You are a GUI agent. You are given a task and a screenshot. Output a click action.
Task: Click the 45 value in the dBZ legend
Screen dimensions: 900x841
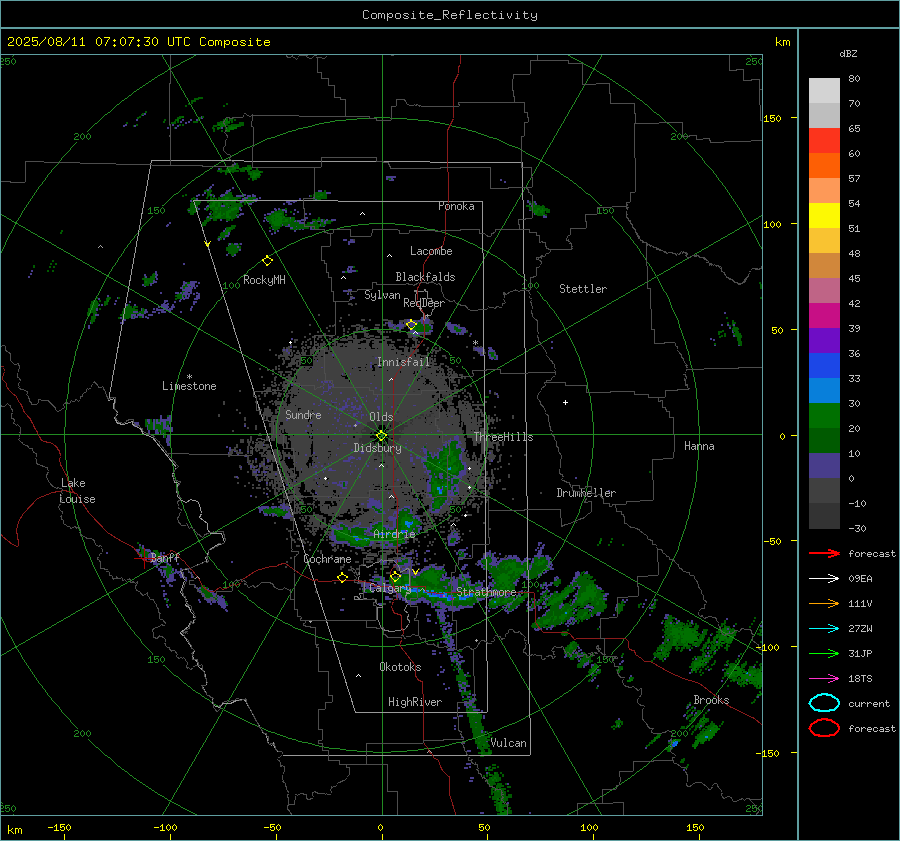pyautogui.click(x=854, y=278)
